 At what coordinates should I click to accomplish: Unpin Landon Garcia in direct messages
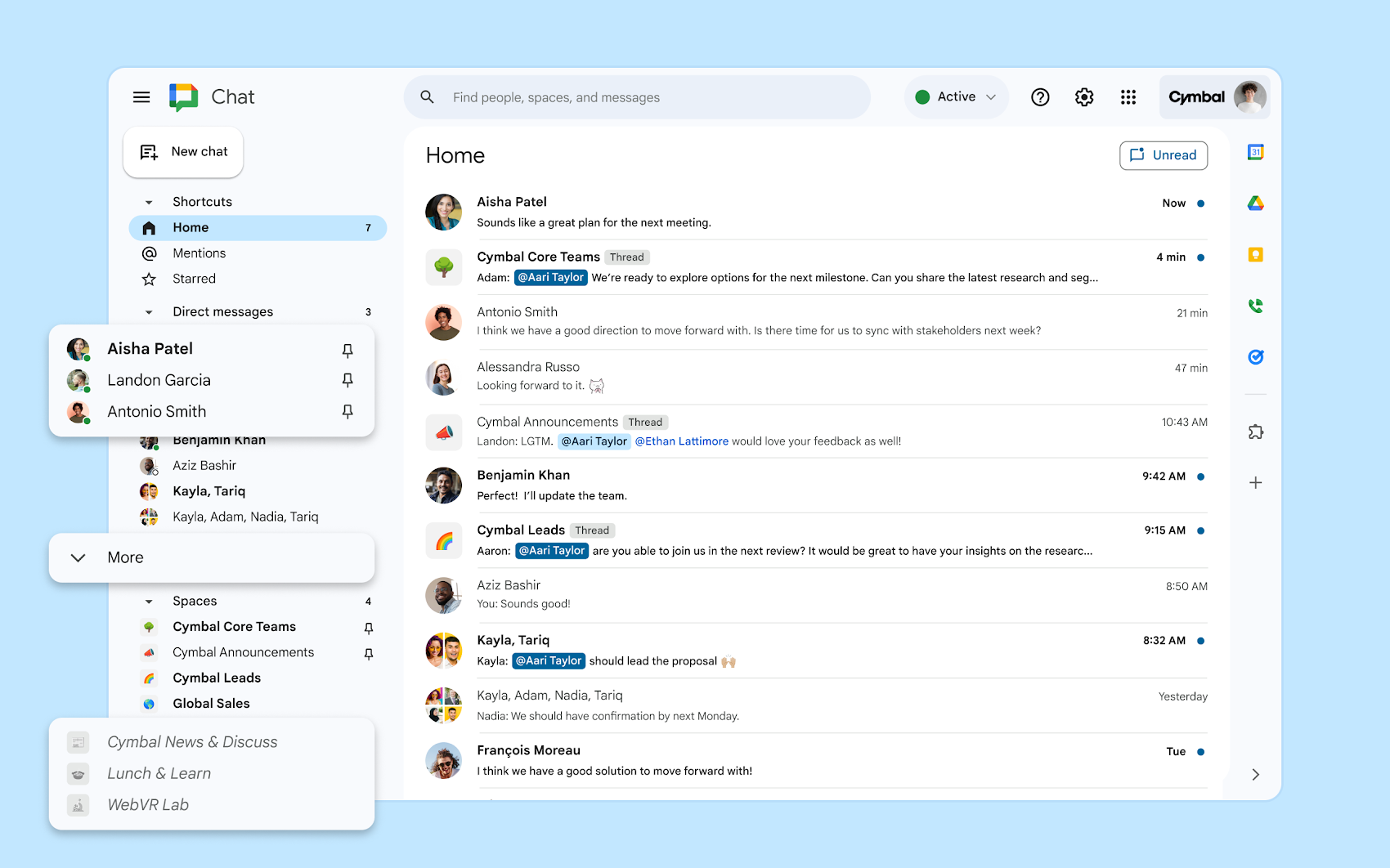pyautogui.click(x=347, y=380)
